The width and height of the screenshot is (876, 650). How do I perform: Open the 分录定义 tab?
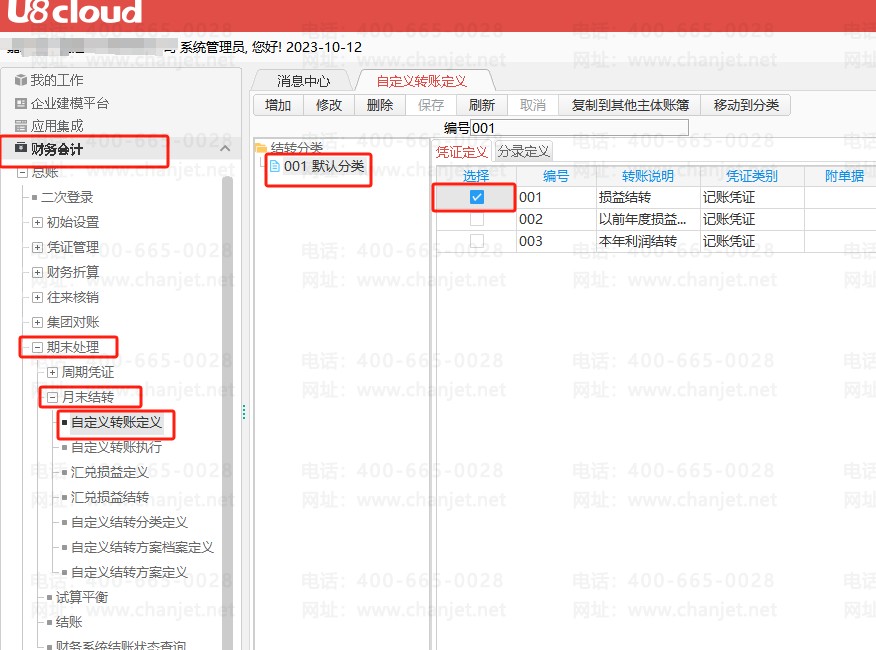click(x=524, y=151)
